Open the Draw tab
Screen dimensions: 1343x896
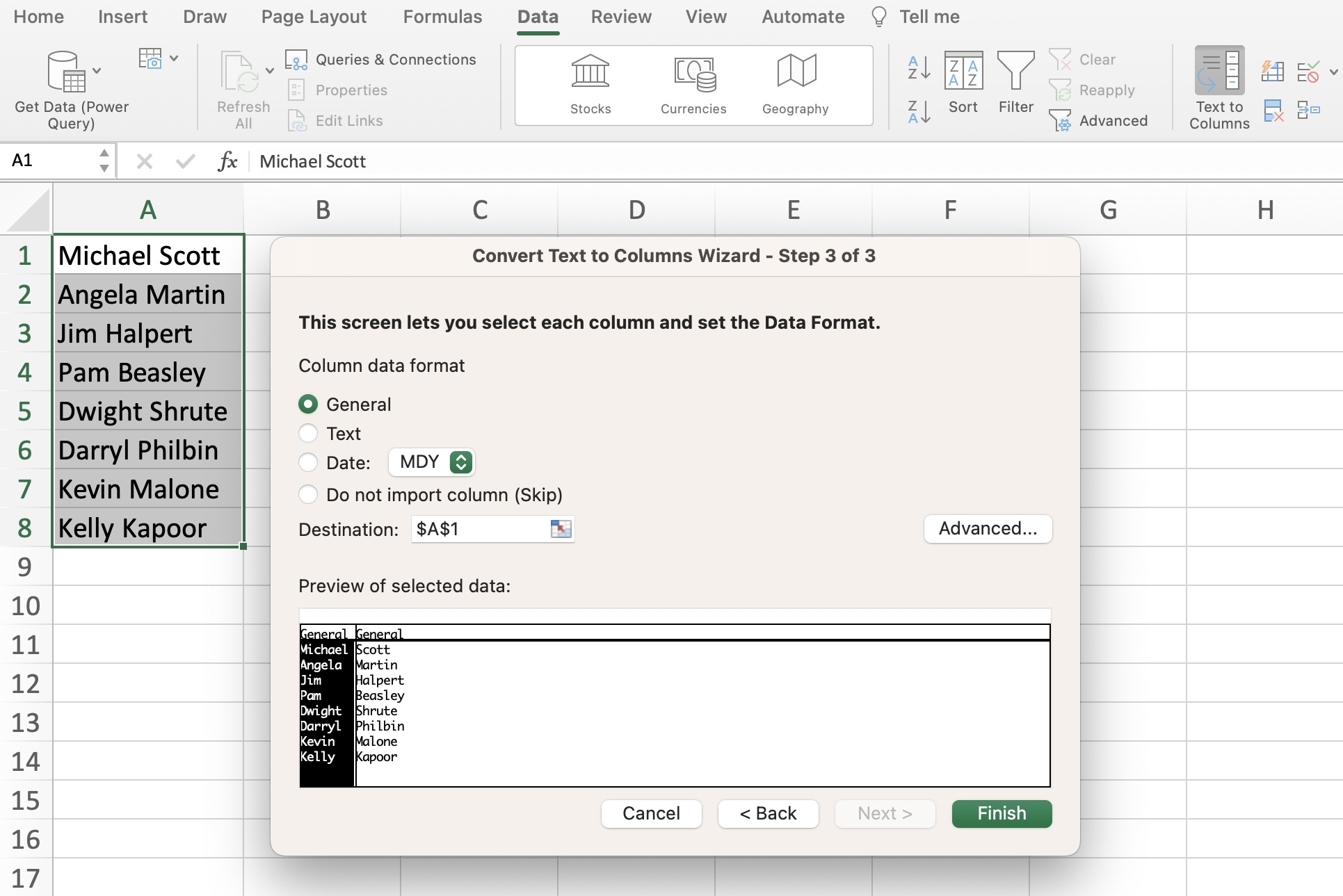[x=204, y=17]
